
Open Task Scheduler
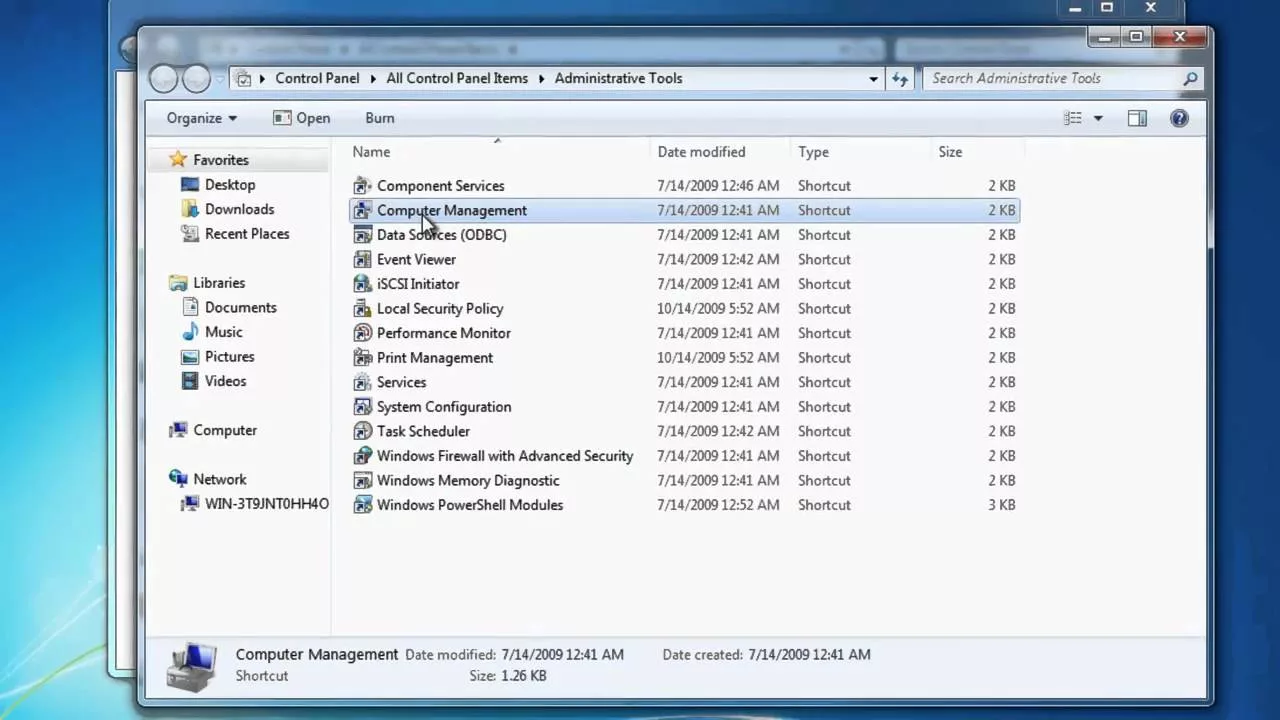pyautogui.click(x=423, y=431)
